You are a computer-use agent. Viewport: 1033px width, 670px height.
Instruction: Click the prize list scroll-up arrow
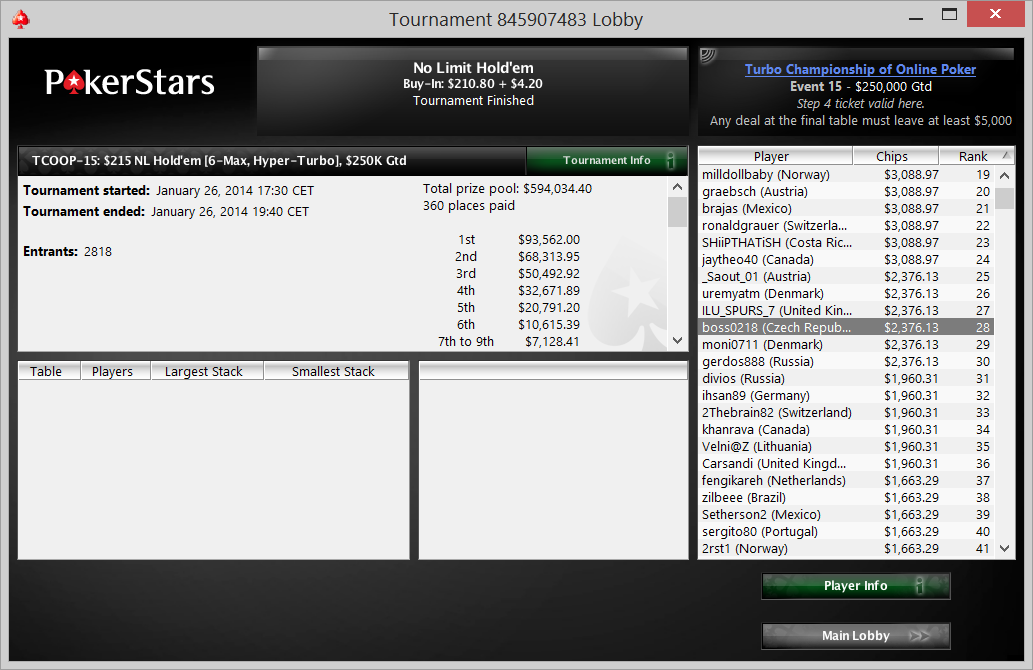(678, 187)
